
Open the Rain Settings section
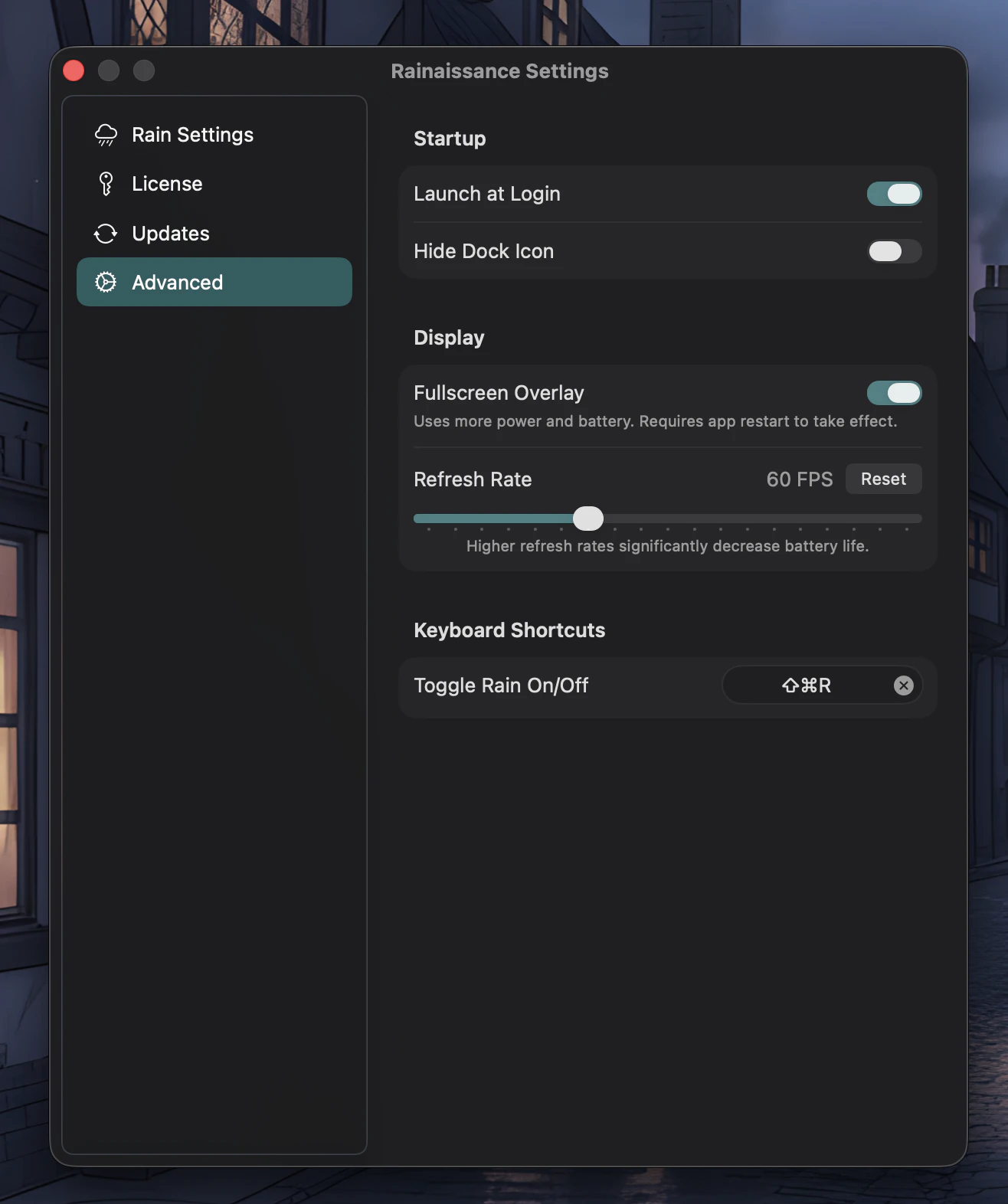(192, 135)
